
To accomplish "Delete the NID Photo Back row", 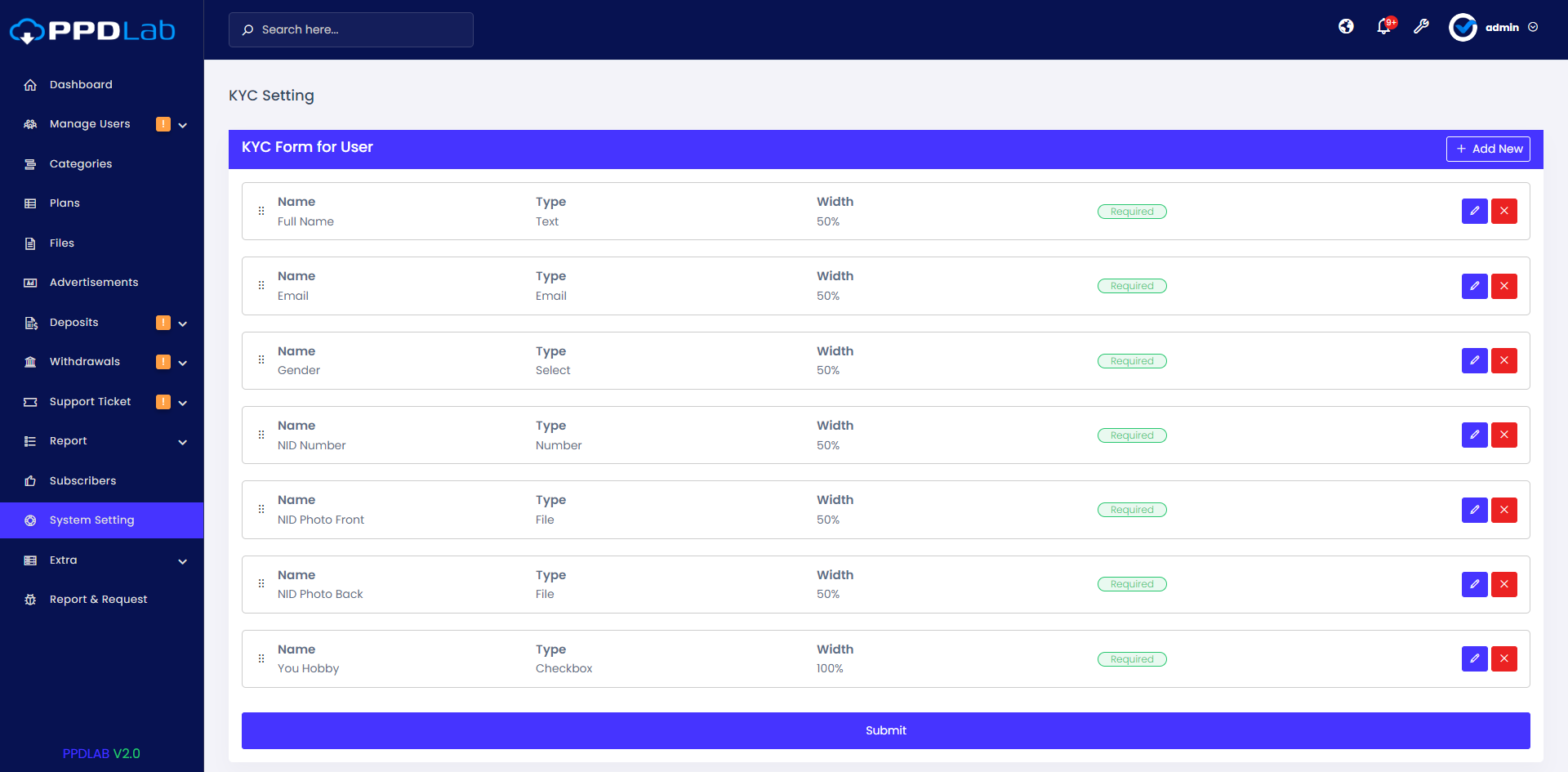I will (1503, 584).
